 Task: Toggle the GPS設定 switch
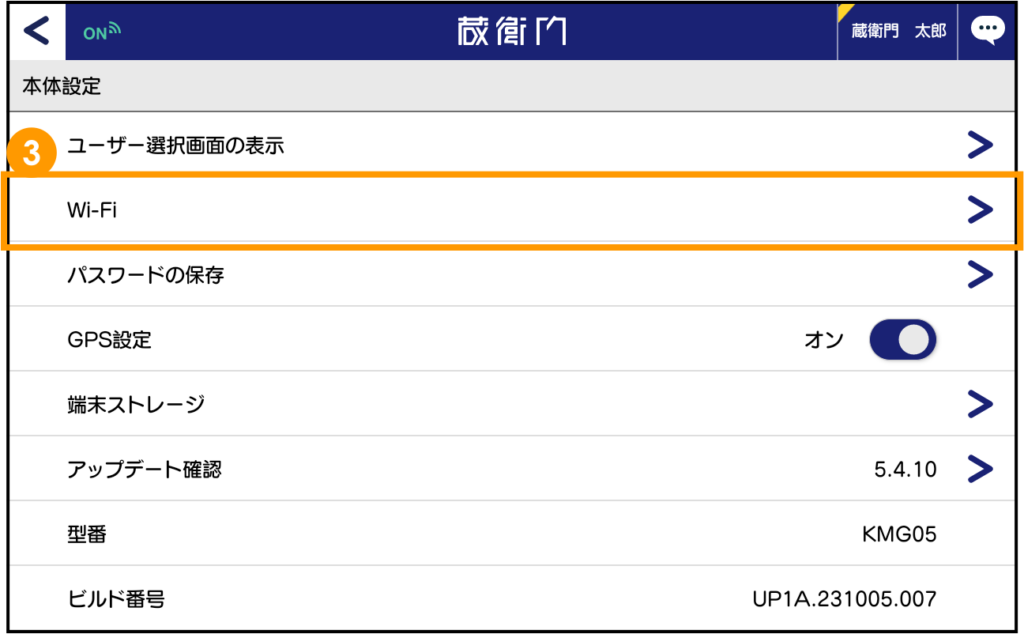coord(902,340)
